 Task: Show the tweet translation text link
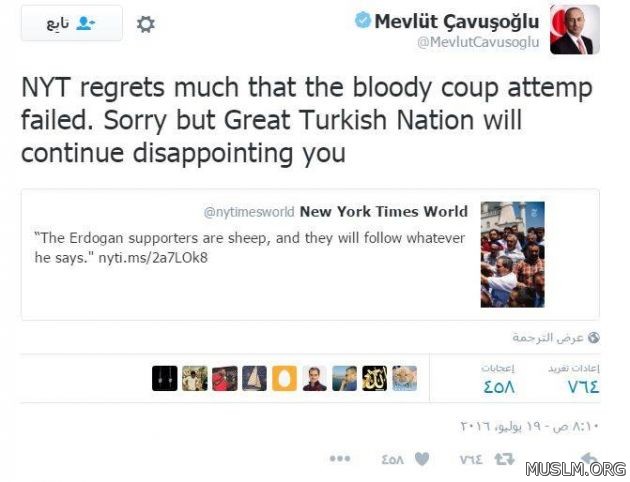[548, 338]
